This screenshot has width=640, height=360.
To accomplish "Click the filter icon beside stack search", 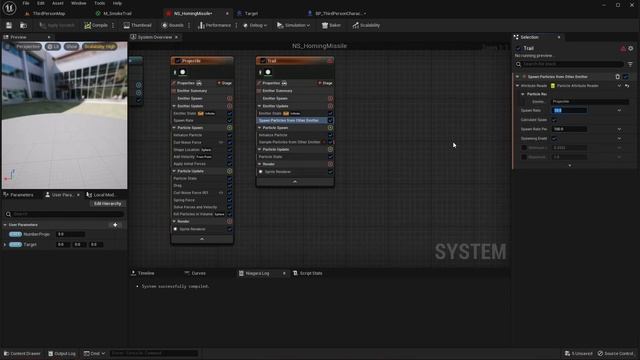I will tap(630, 64).
